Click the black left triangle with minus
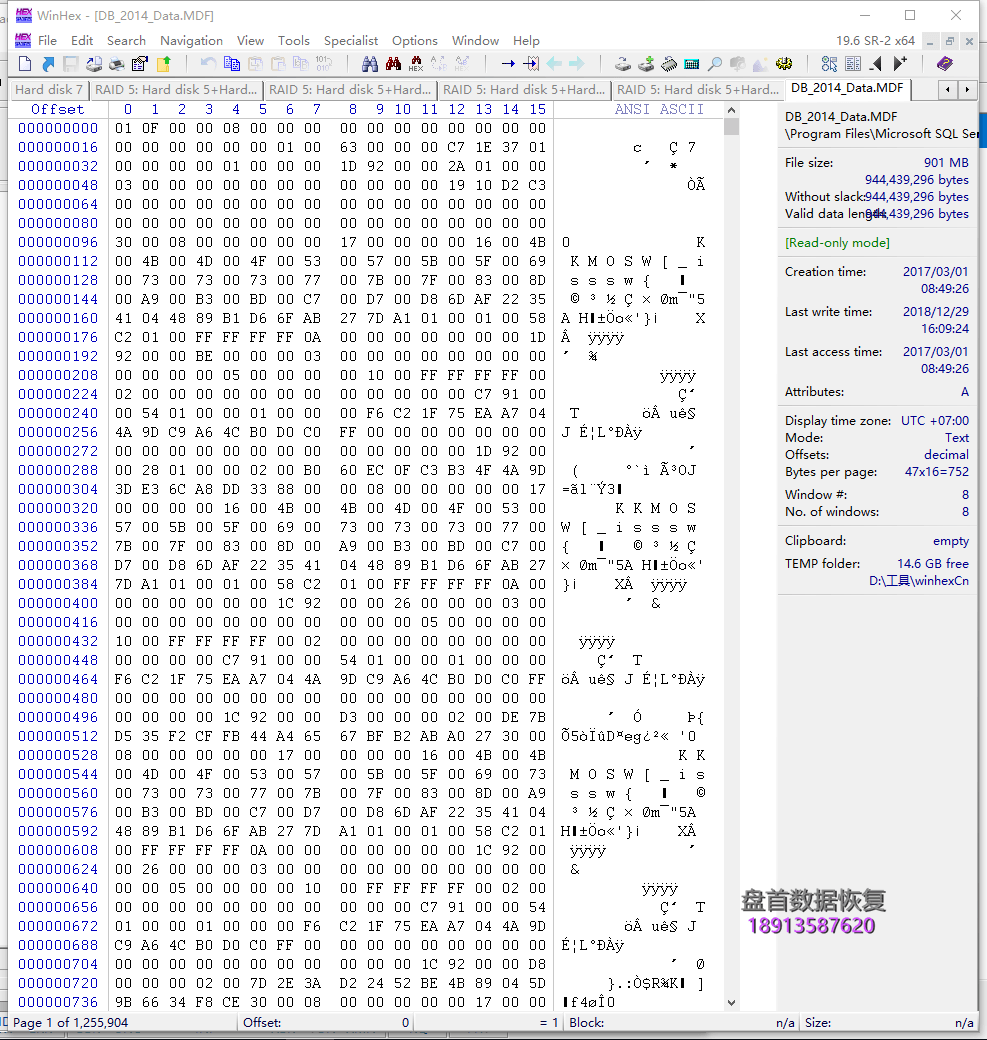The height and width of the screenshot is (1040, 987). (876, 64)
